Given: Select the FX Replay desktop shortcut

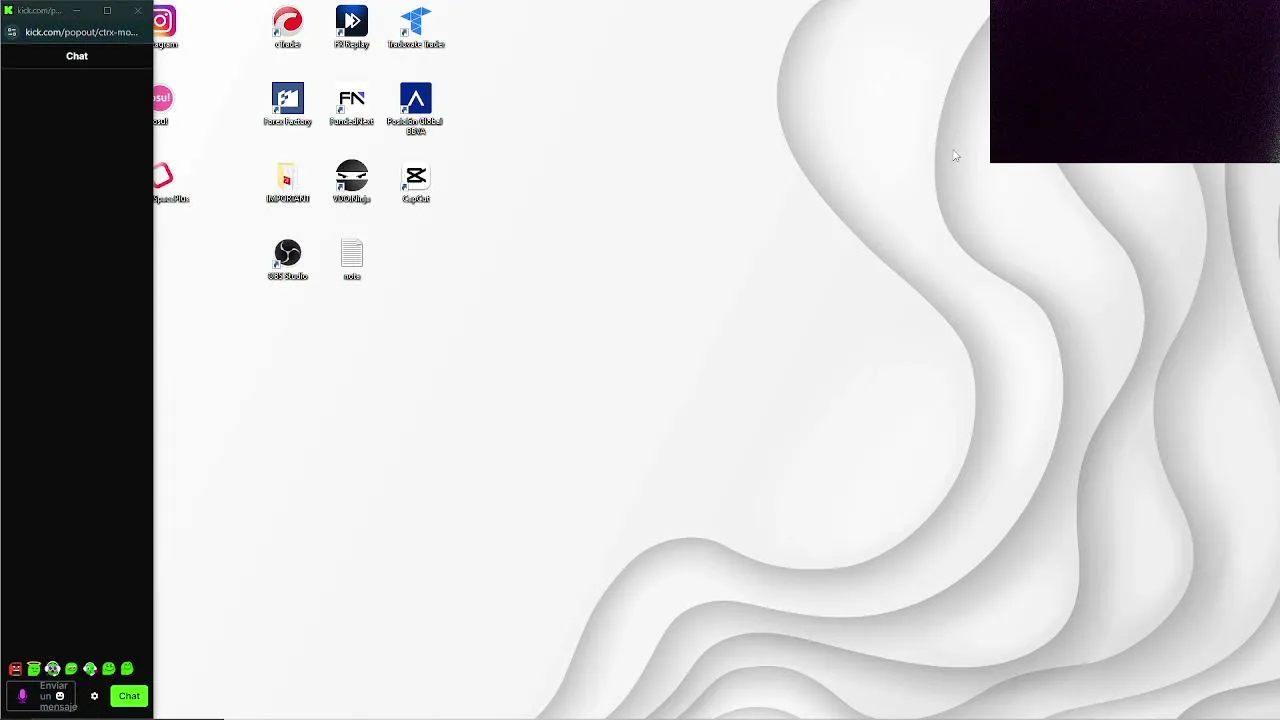Looking at the screenshot, I should pos(351,28).
